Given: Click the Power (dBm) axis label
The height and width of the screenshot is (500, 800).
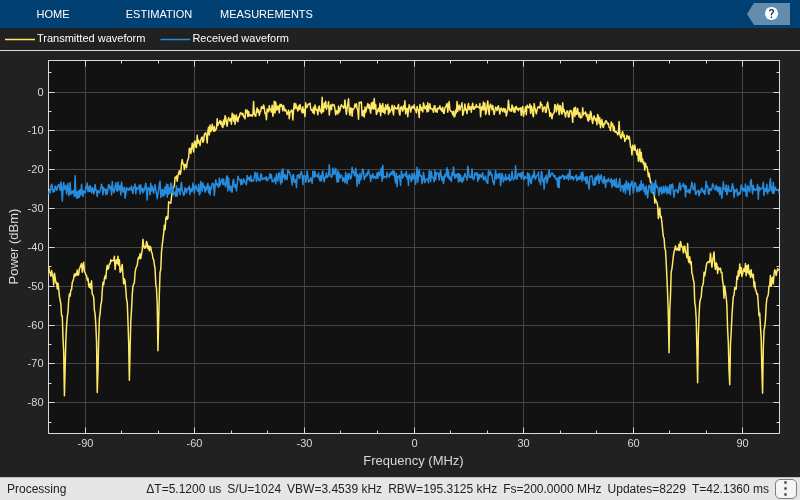Looking at the screenshot, I should 14,247.
